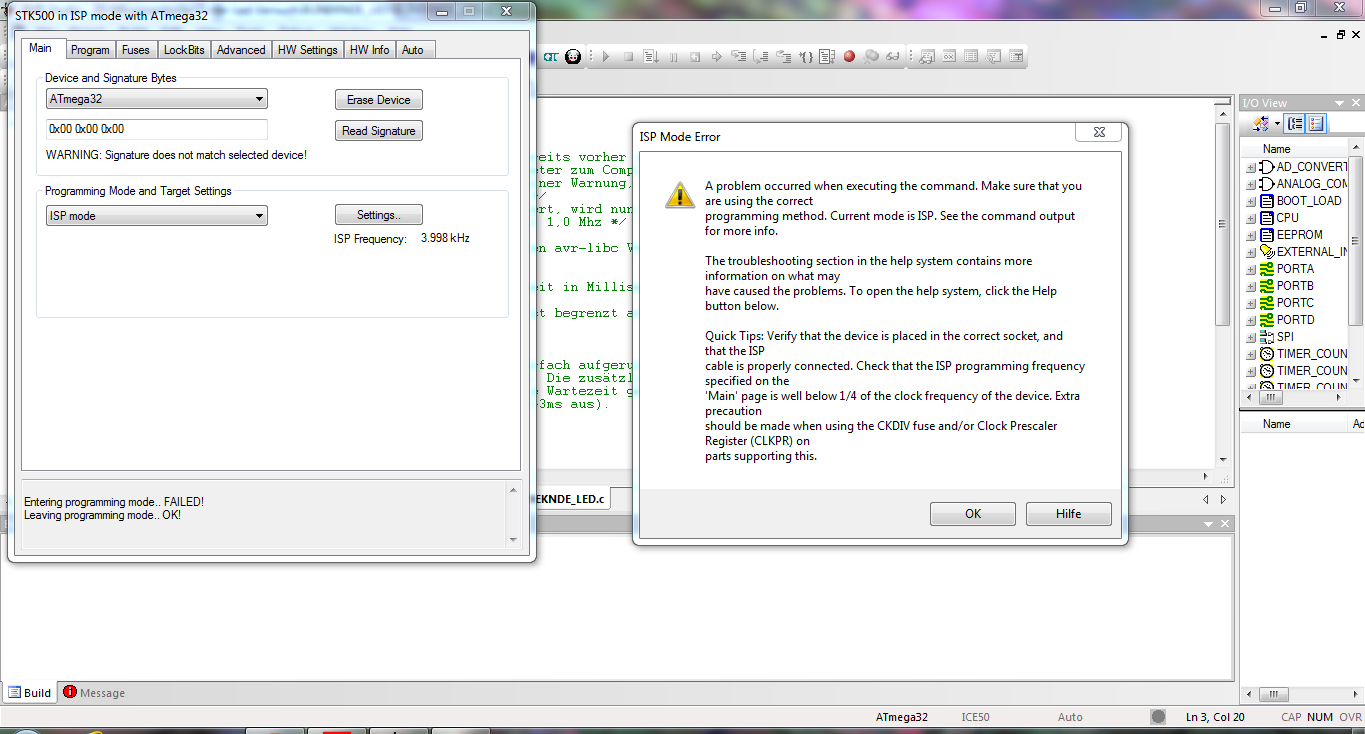The height and width of the screenshot is (734, 1365).
Task: Switch to the Auto tab
Action: [x=413, y=50]
